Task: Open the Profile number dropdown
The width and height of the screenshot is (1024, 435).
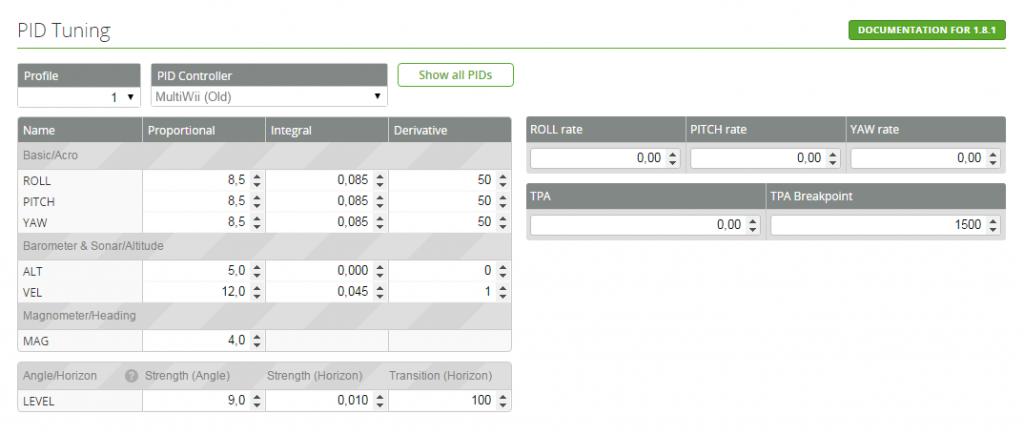Action: click(x=78, y=97)
